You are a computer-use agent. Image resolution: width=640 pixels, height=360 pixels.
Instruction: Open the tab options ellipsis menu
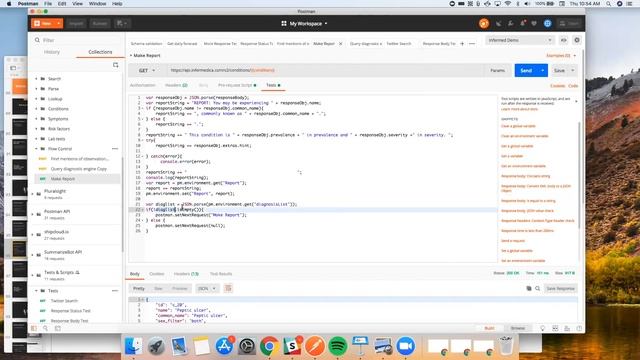click(472, 44)
